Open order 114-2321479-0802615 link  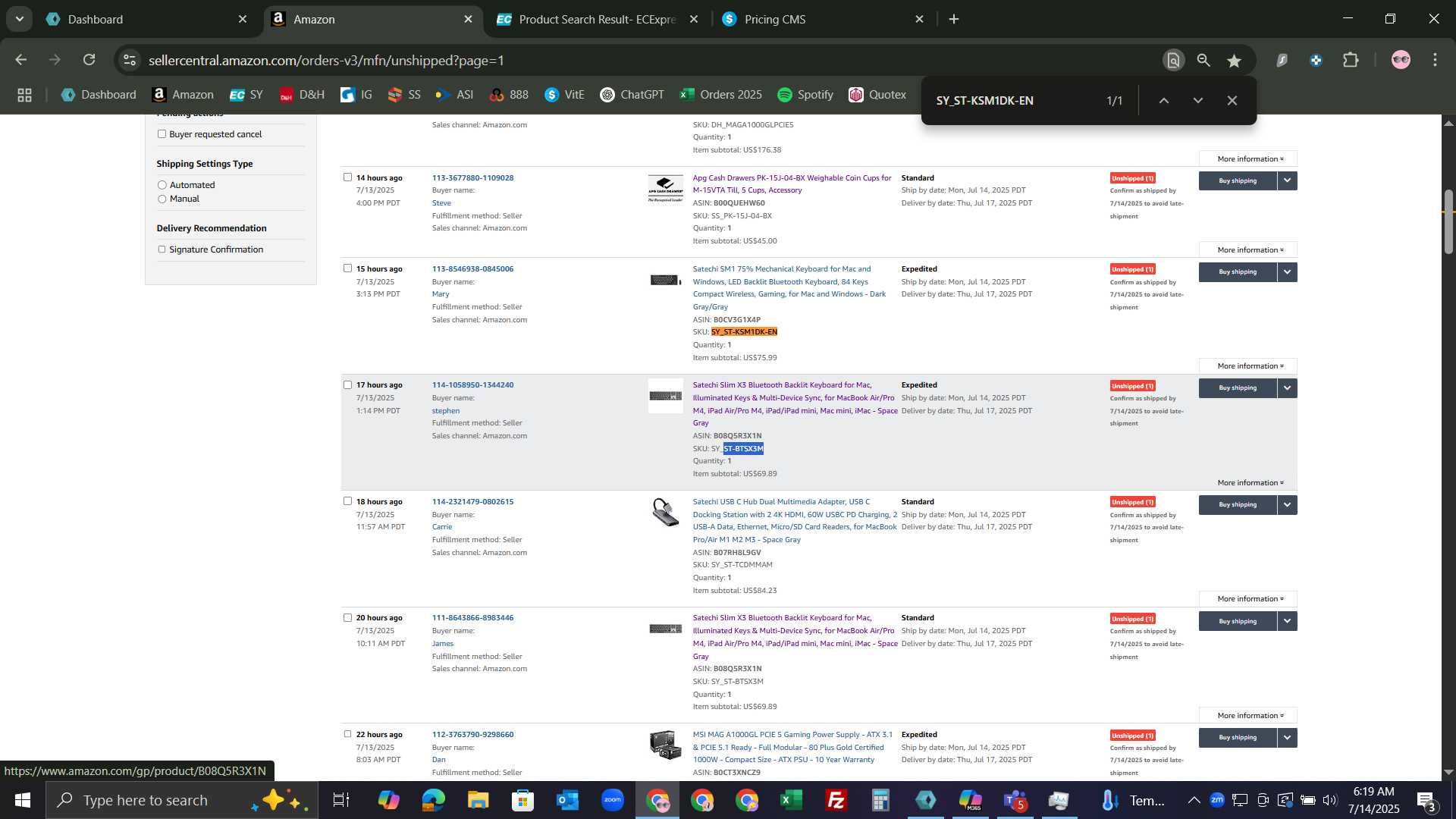point(472,501)
